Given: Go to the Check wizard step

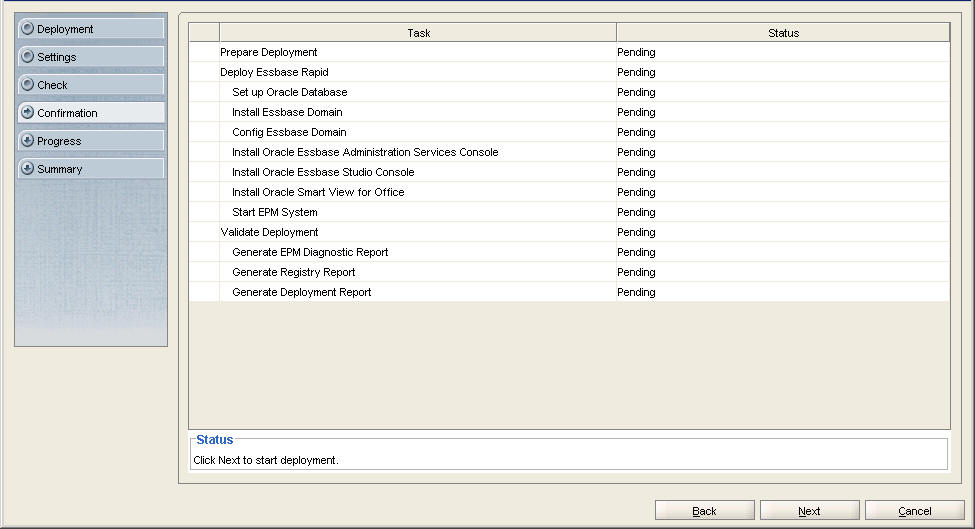Looking at the screenshot, I should (x=91, y=85).
